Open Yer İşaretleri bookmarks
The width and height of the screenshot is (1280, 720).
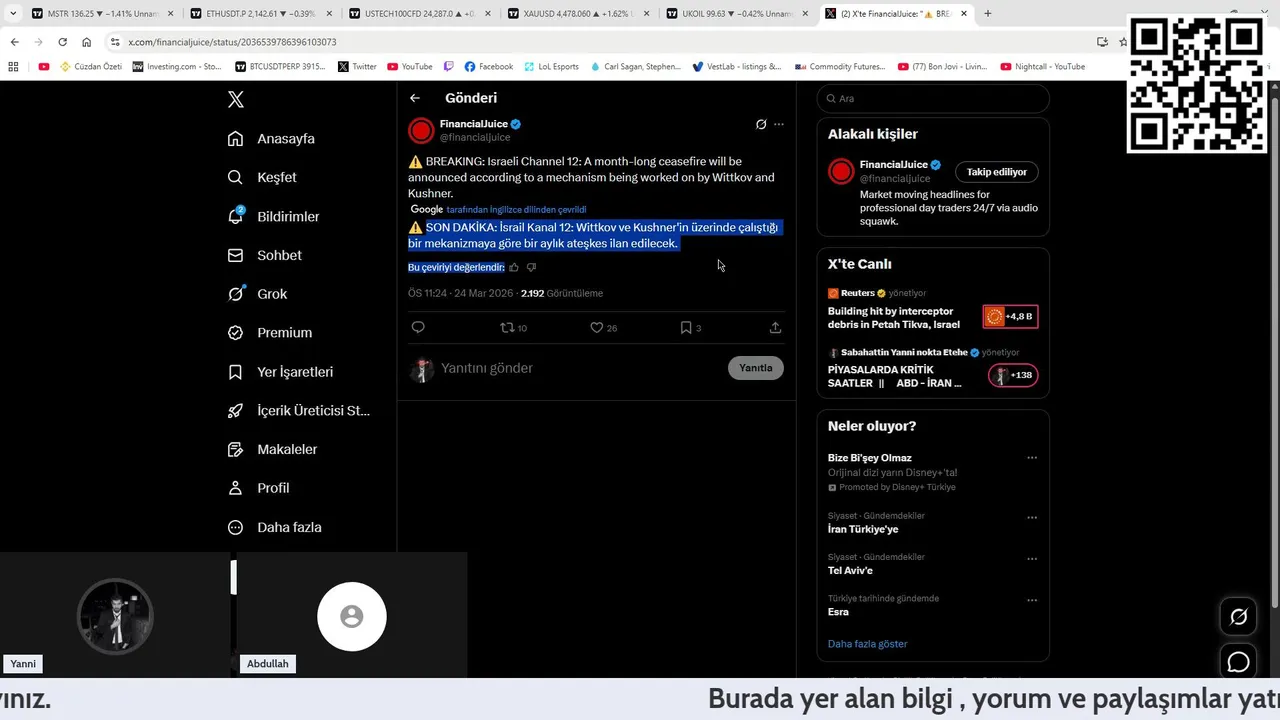coord(280,371)
